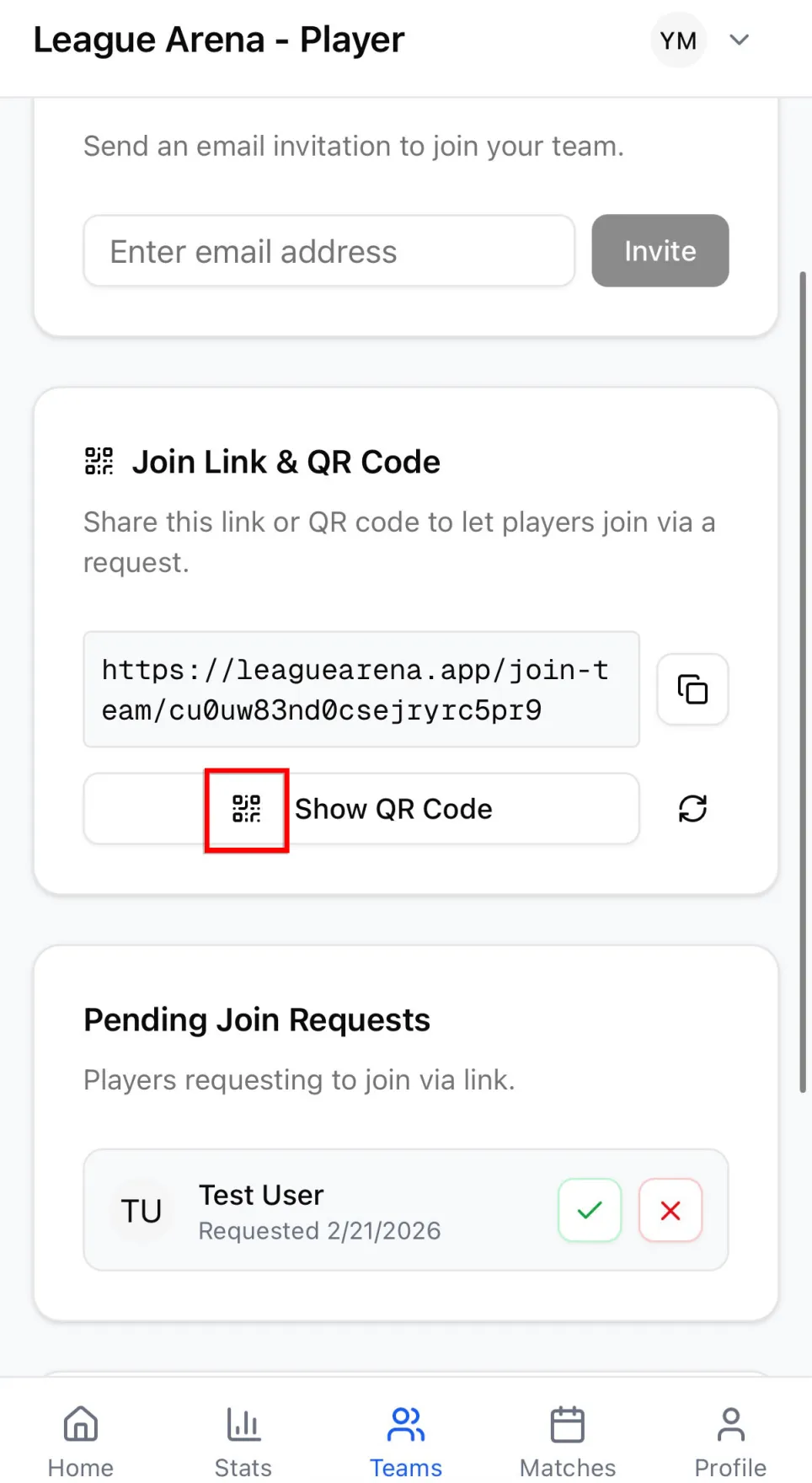
Task: Click the Invite button
Action: pyautogui.click(x=660, y=250)
